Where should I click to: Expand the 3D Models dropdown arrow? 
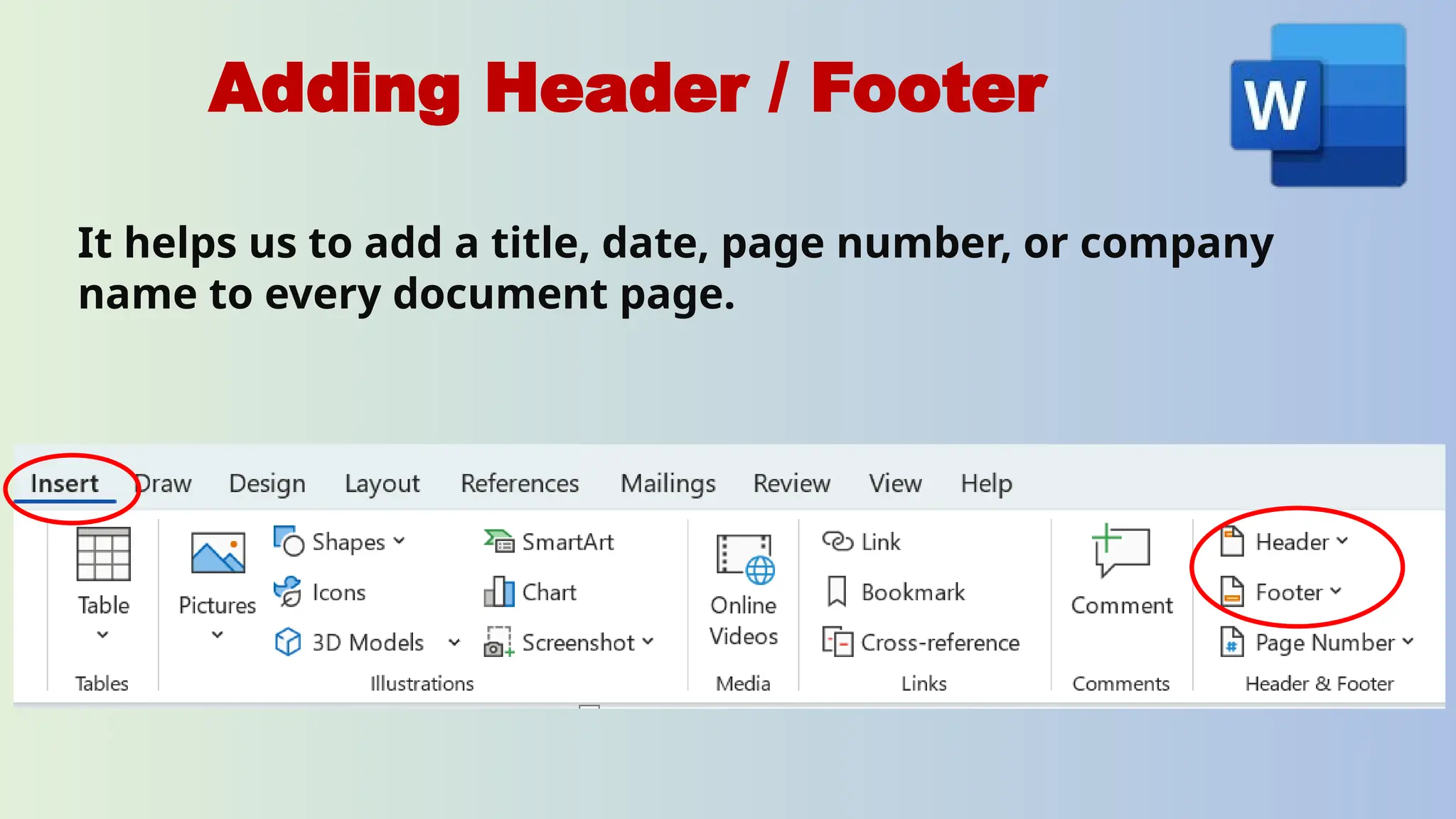point(454,643)
